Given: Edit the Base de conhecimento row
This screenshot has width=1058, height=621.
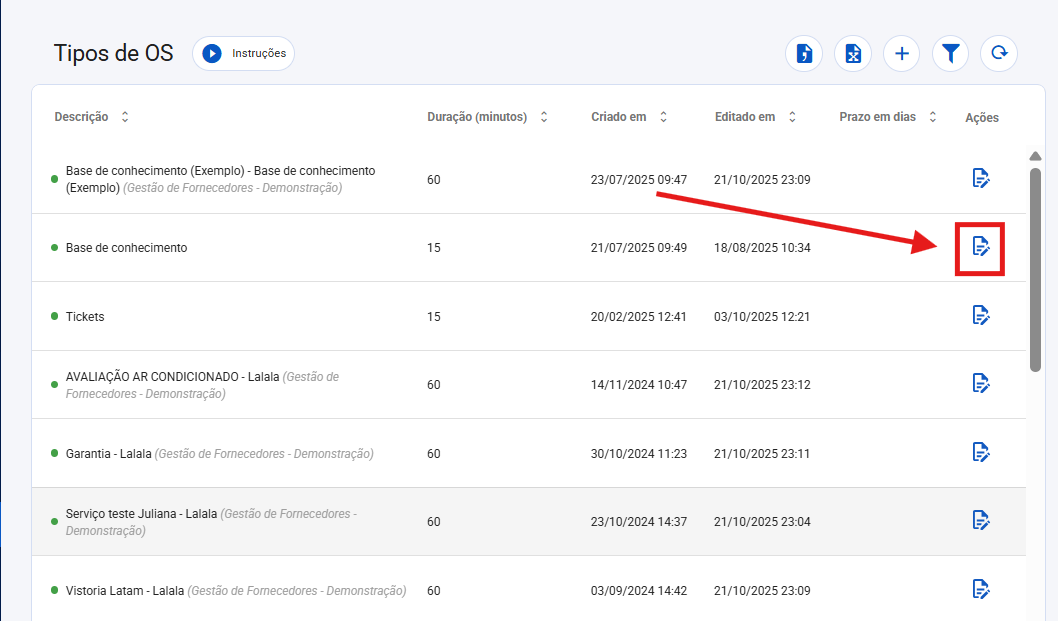Looking at the screenshot, I should tap(980, 246).
